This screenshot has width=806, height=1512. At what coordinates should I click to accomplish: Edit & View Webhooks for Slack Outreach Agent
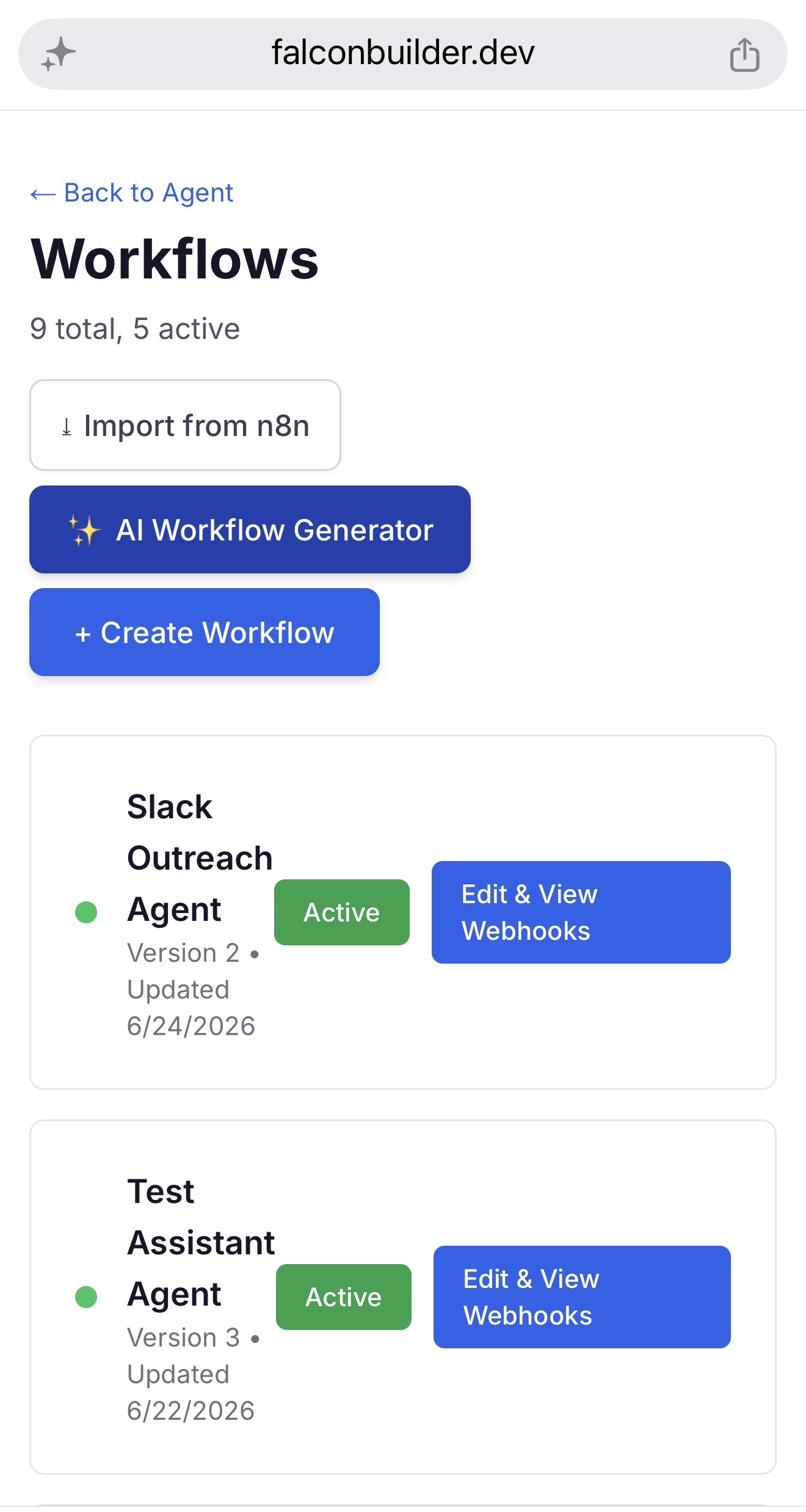click(x=581, y=912)
